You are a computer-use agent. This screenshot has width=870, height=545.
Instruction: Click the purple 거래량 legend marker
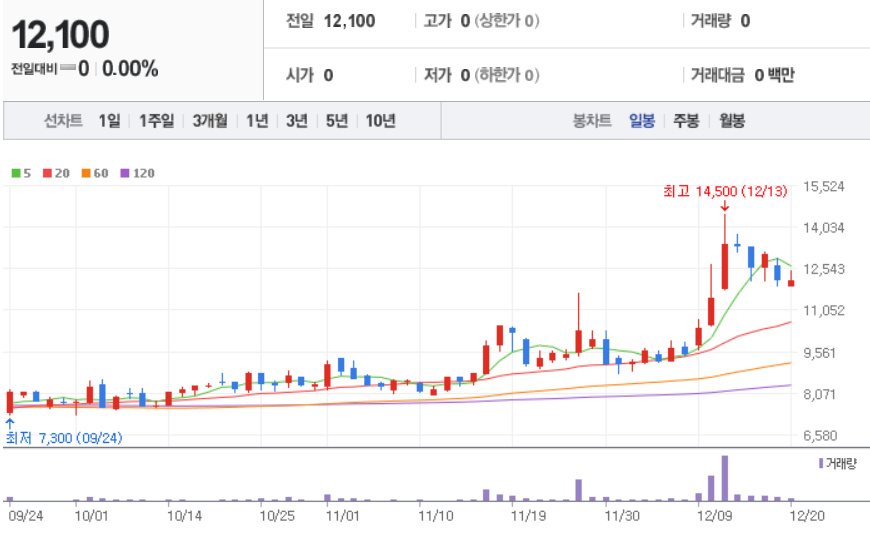pos(821,463)
